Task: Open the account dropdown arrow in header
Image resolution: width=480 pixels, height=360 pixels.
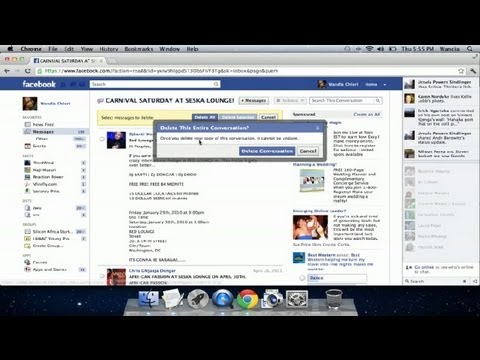Action: click(385, 84)
